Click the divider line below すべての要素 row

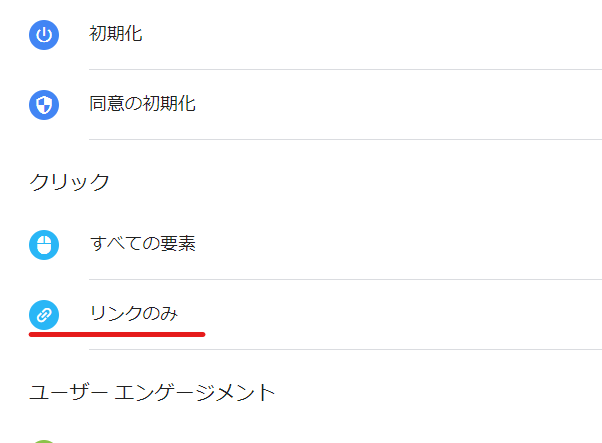(345, 279)
